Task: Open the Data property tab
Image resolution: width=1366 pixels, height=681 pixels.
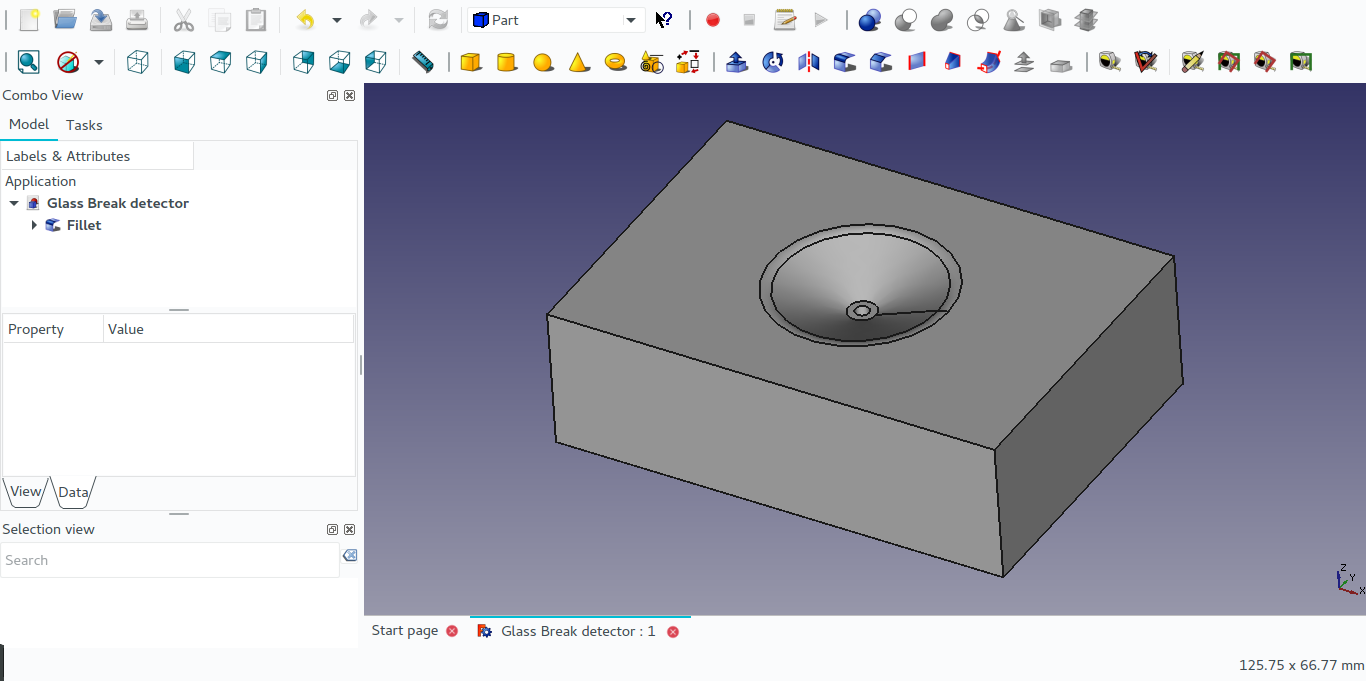Action: coord(73,492)
